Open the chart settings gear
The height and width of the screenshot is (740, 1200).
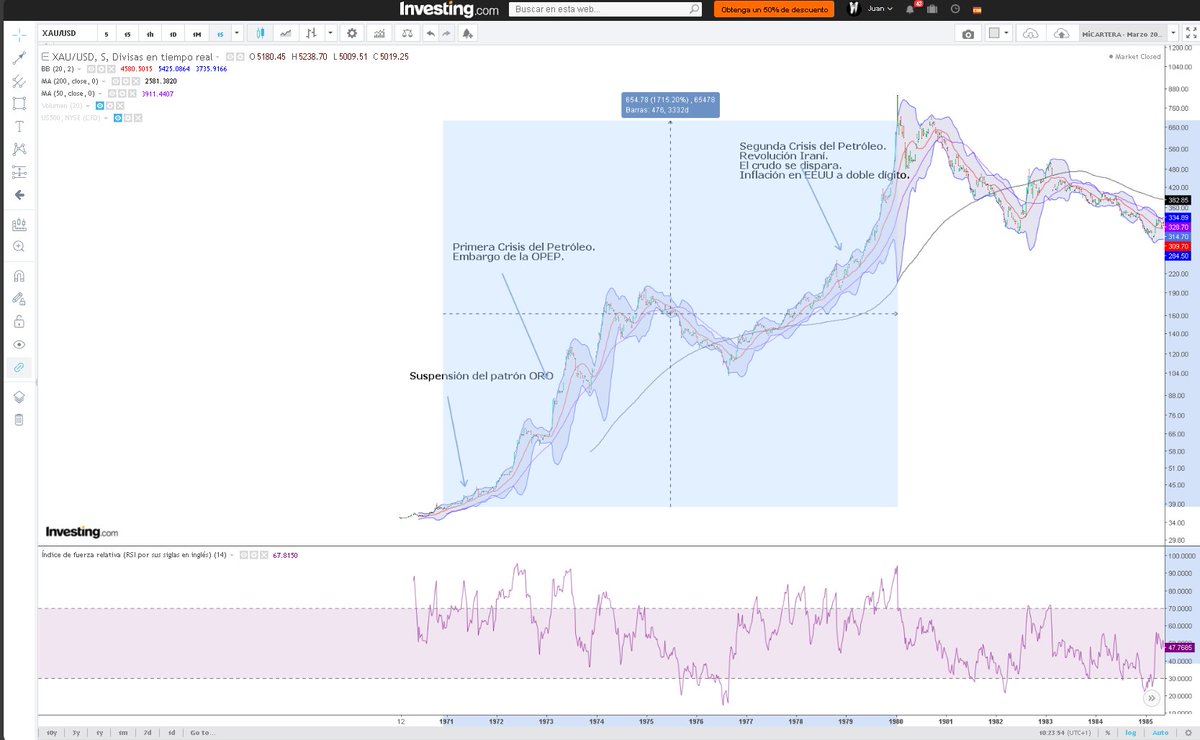(x=352, y=33)
